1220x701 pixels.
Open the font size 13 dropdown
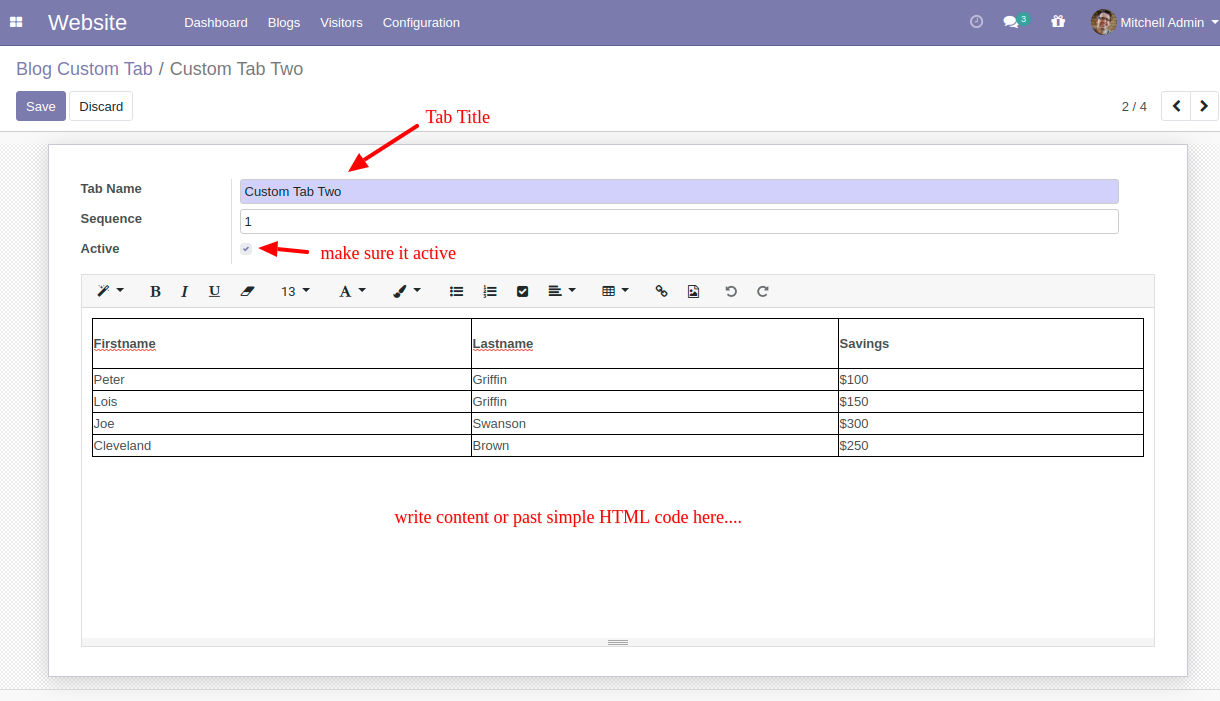coord(295,291)
